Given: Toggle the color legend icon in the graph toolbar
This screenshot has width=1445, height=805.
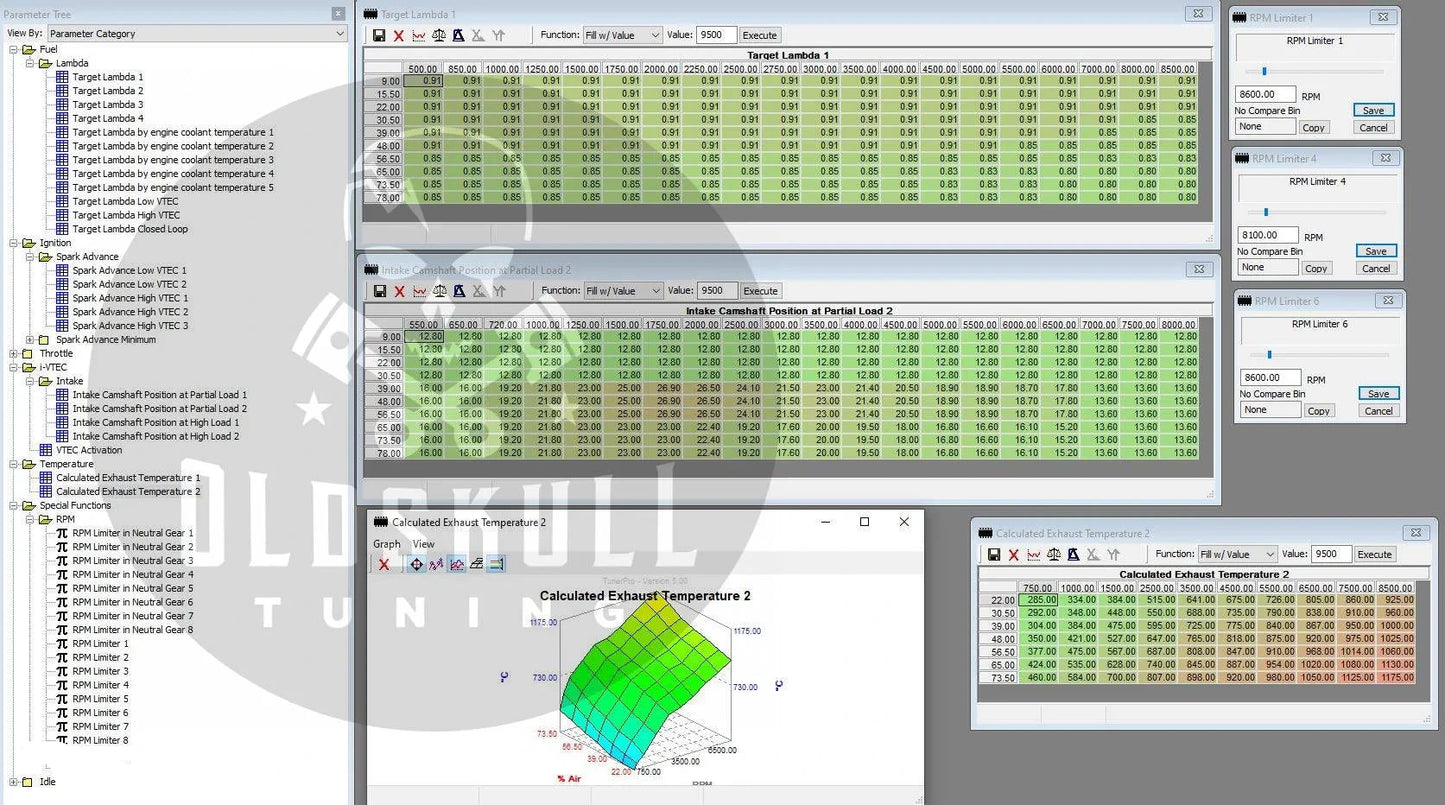Looking at the screenshot, I should [x=496, y=565].
